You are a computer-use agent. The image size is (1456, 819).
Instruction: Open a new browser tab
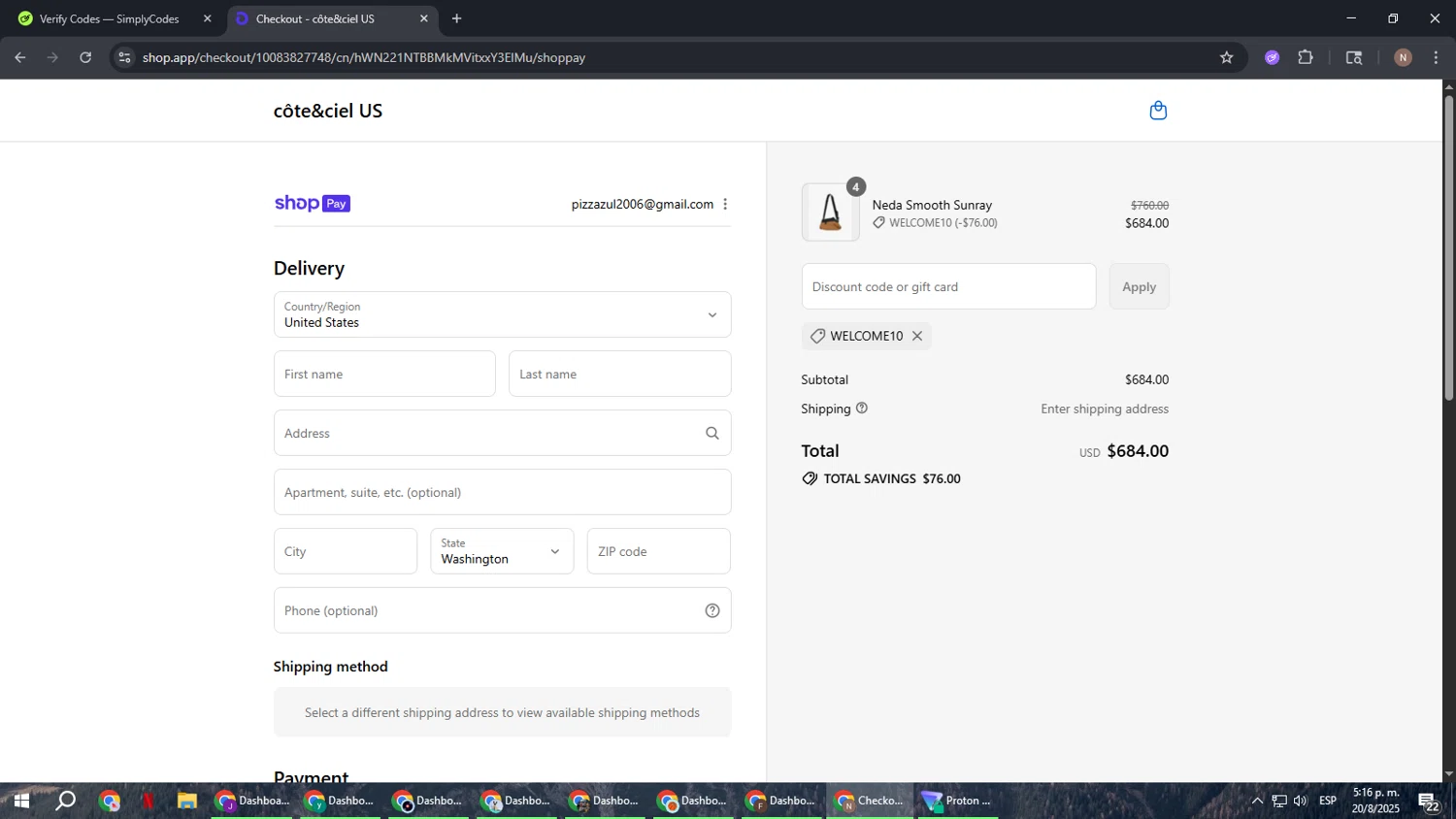pos(456,18)
